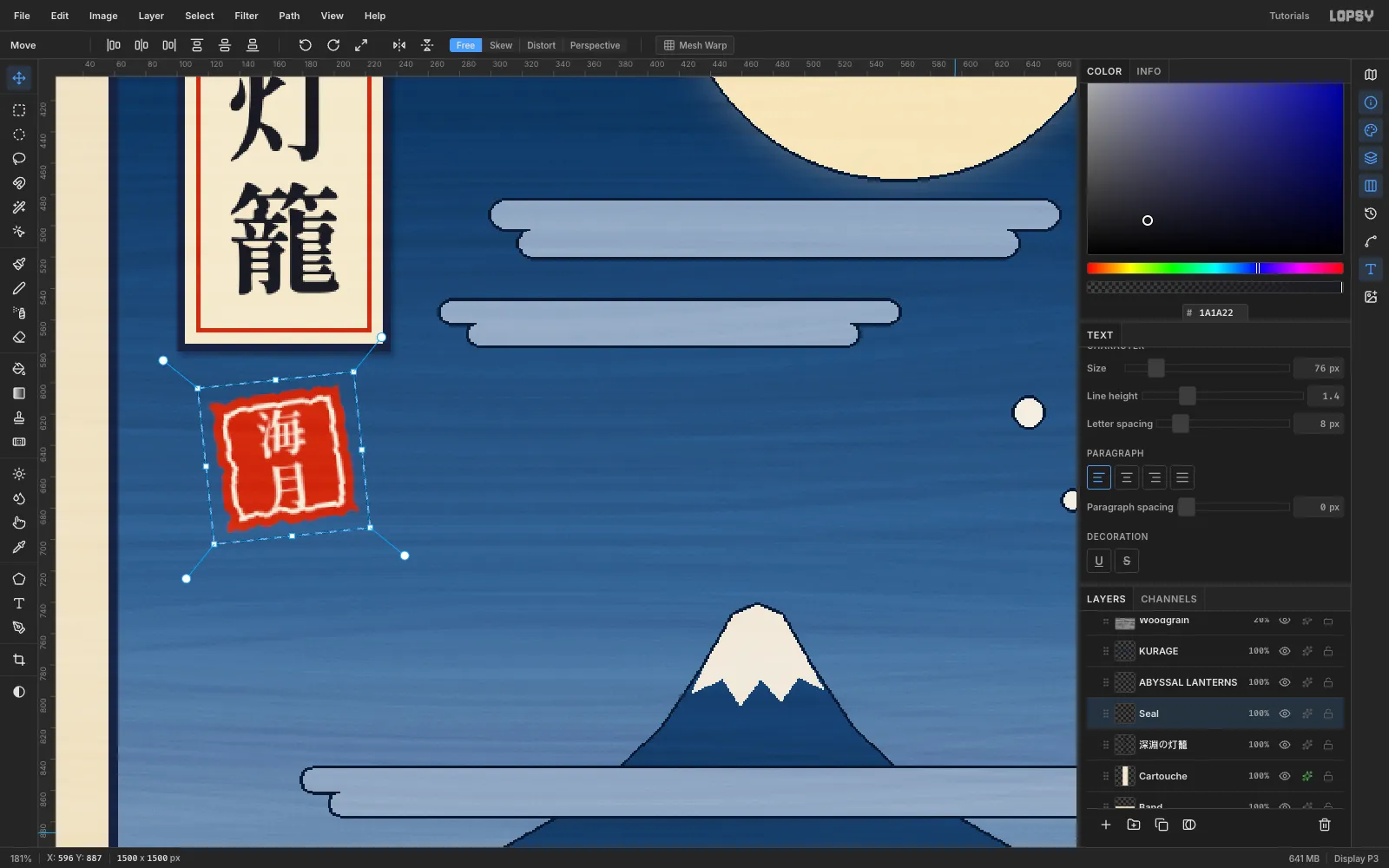The image size is (1389, 868).
Task: Set paragraph alignment to justify
Action: (x=1182, y=477)
